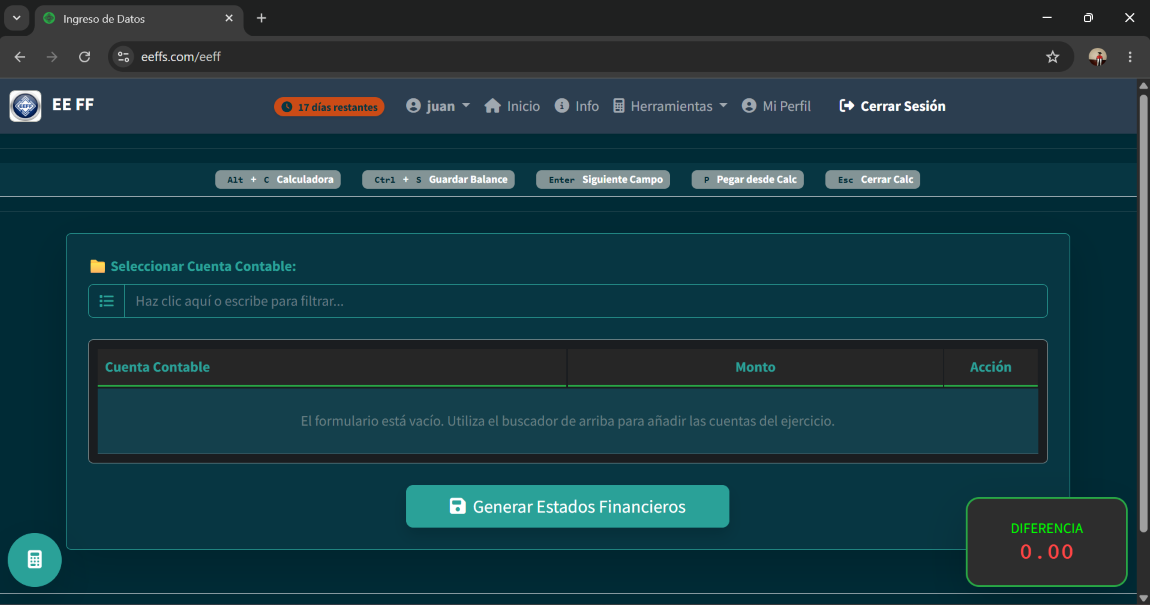Click the address bar URL eeffs.com/eeff
The image size is (1150, 605).
coord(180,56)
